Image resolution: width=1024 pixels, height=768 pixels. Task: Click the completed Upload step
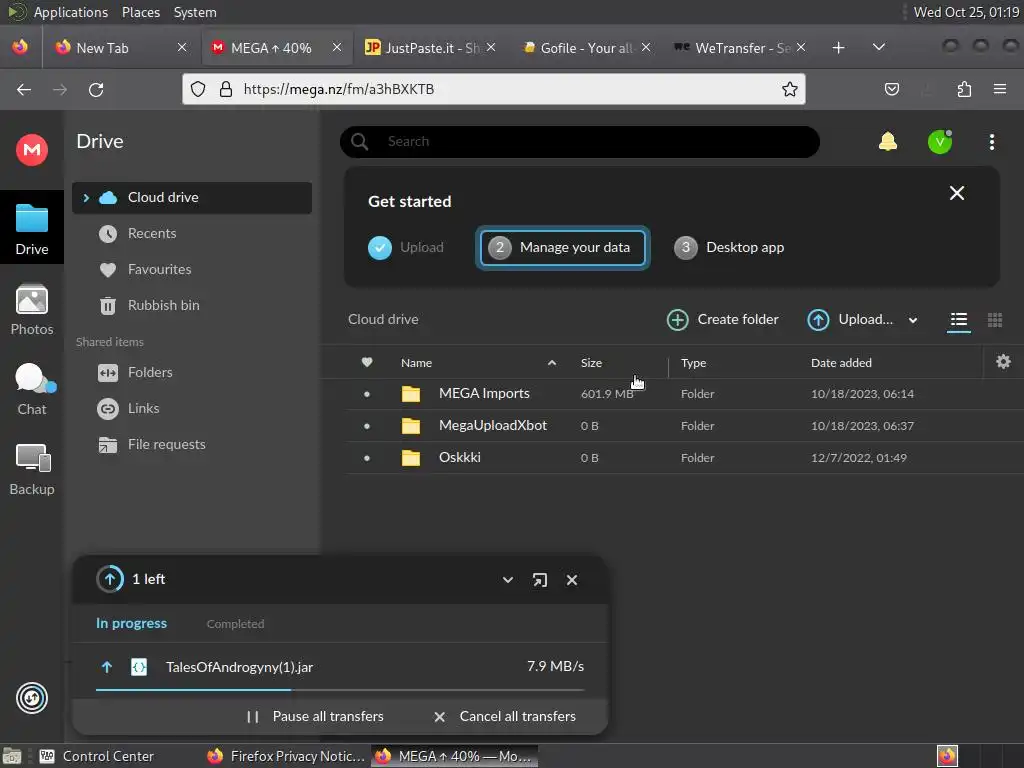(406, 248)
